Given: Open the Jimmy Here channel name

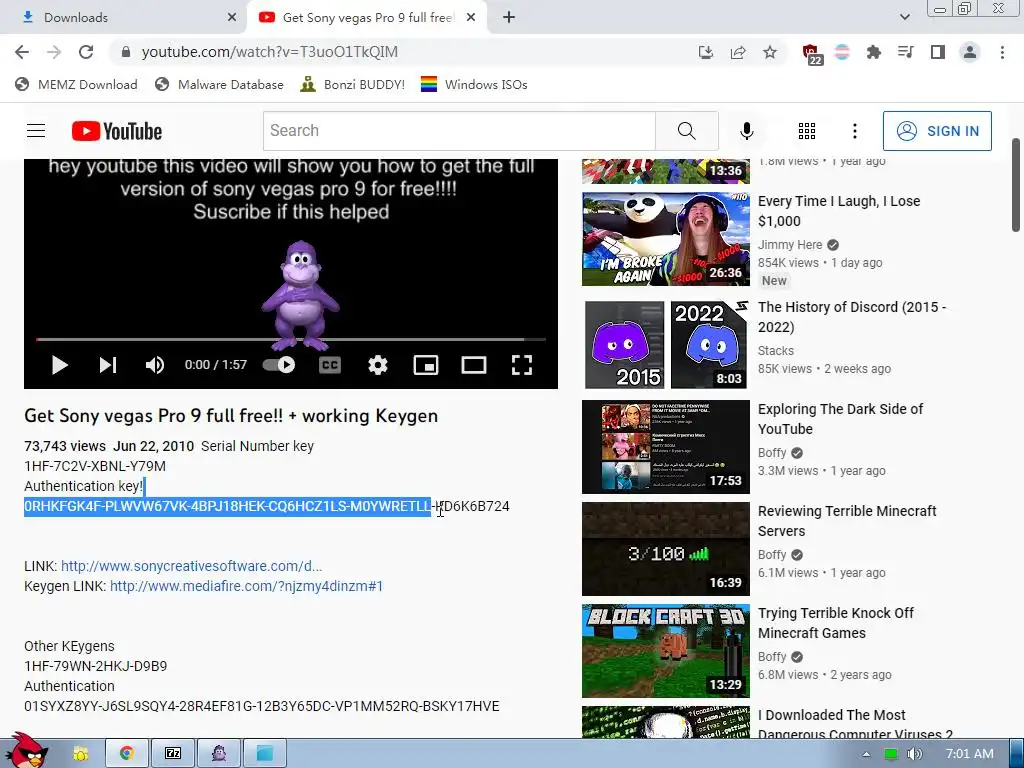Looking at the screenshot, I should click(x=790, y=245).
